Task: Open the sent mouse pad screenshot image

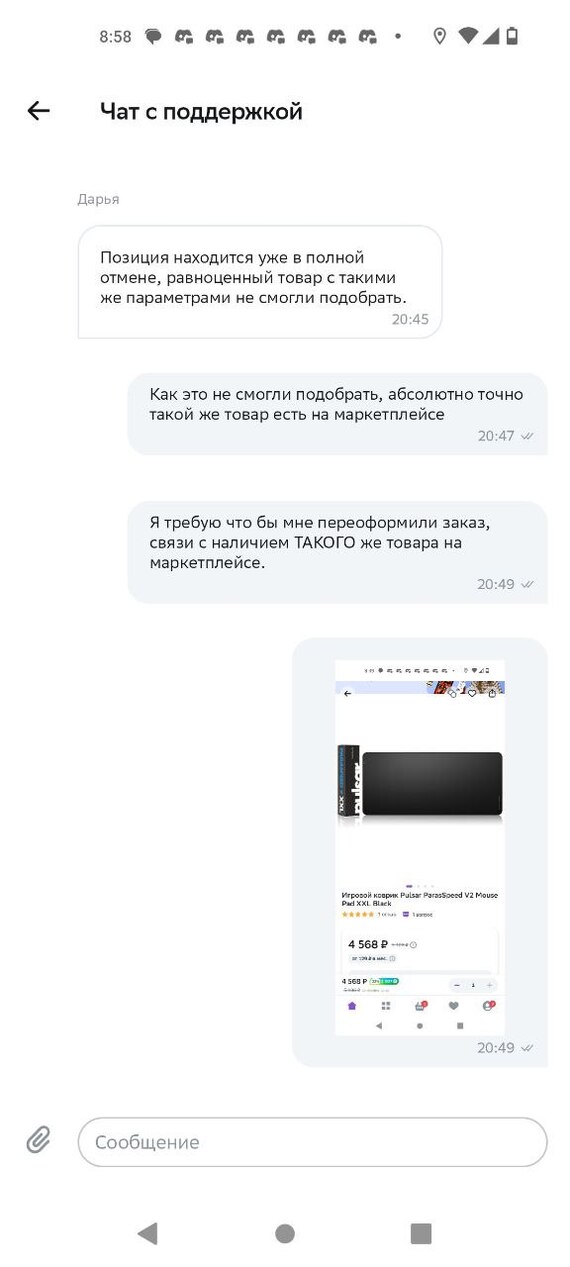Action: point(419,847)
